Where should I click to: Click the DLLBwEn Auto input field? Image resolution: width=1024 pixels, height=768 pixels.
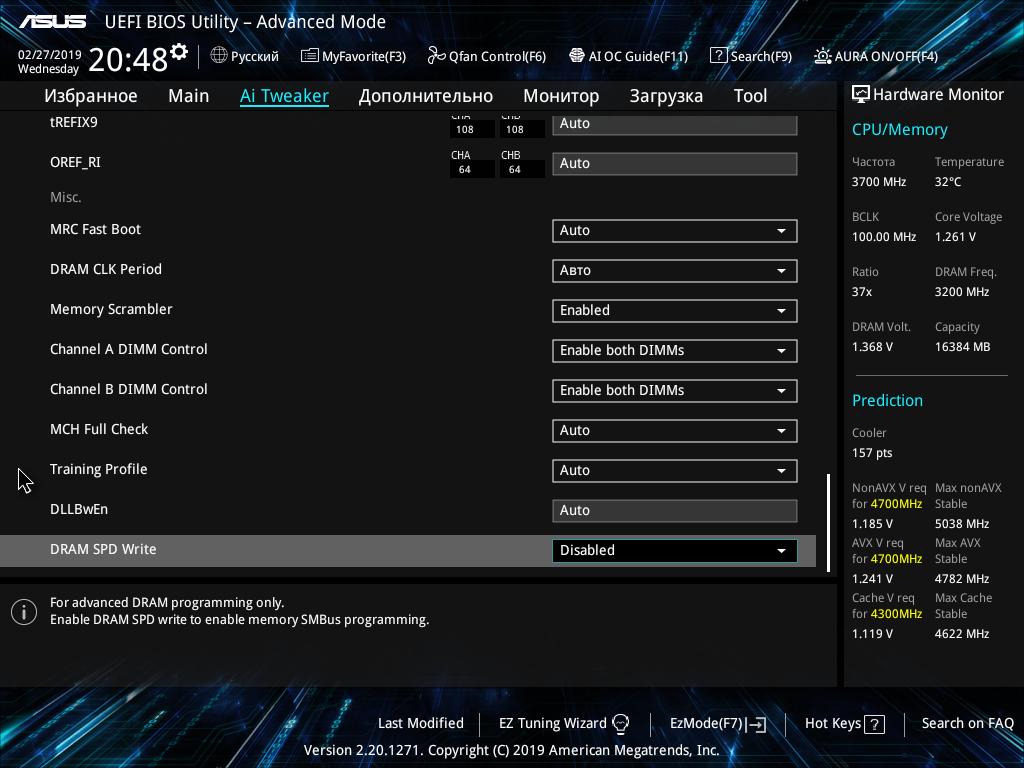tap(675, 511)
